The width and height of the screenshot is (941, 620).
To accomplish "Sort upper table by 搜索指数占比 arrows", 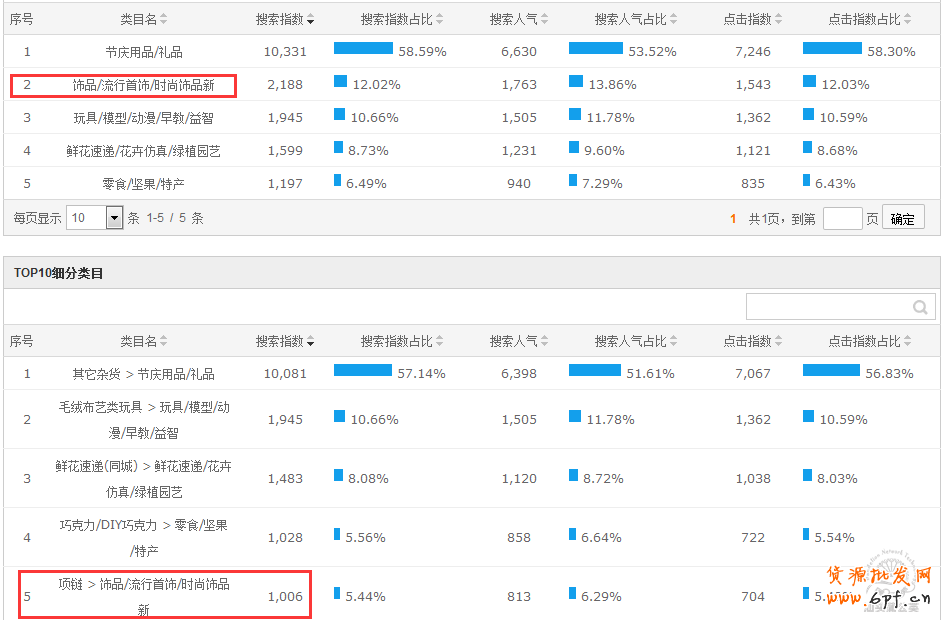I will 440,20.
